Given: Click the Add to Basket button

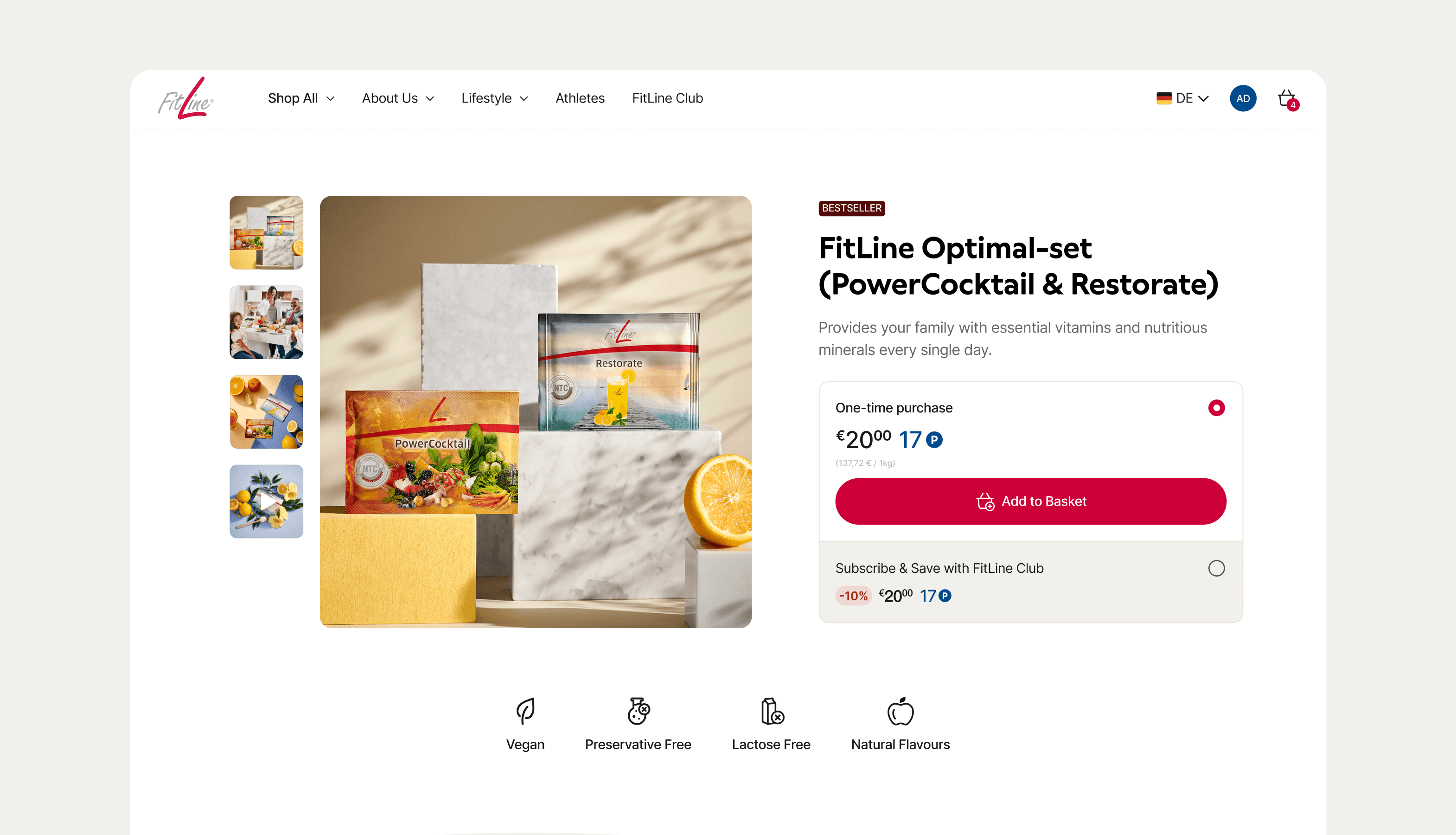Looking at the screenshot, I should pos(1031,501).
